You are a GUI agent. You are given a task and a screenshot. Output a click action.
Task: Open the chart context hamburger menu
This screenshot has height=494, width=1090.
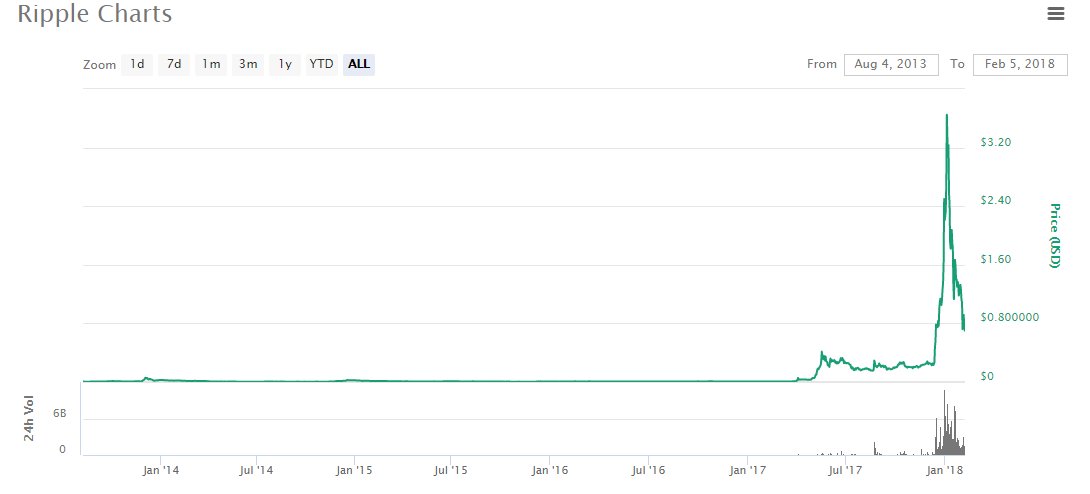[x=1055, y=13]
